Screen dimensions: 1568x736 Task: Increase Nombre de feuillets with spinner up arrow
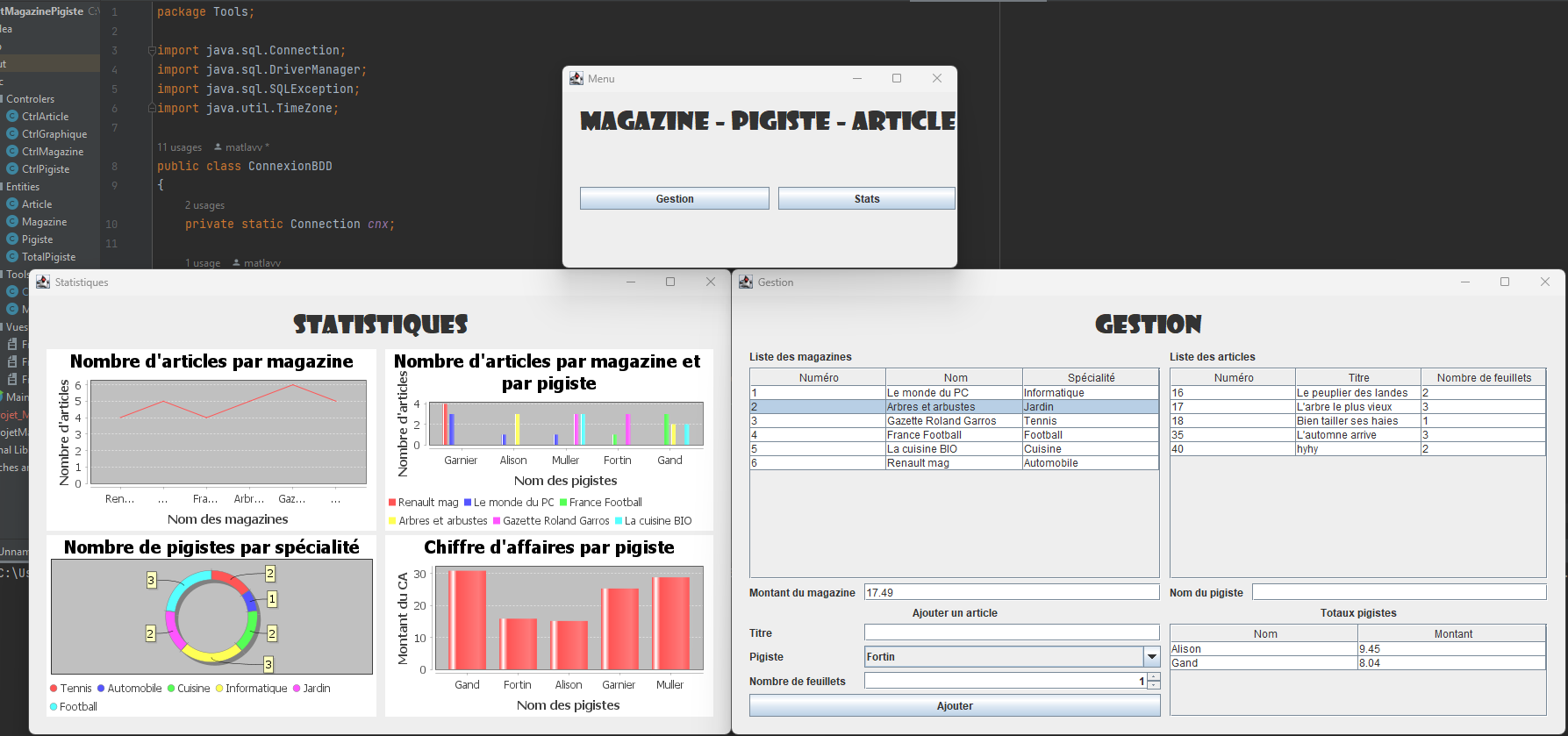[1154, 676]
